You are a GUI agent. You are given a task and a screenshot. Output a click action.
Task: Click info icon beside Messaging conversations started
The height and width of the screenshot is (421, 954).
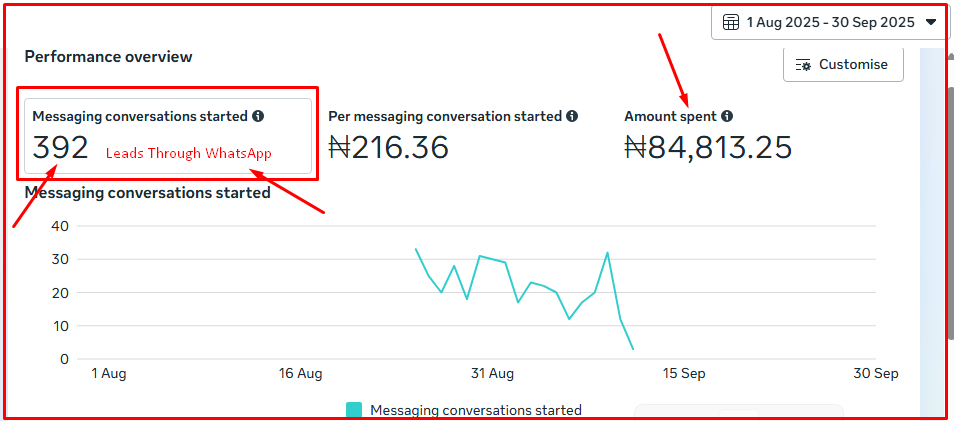point(258,117)
